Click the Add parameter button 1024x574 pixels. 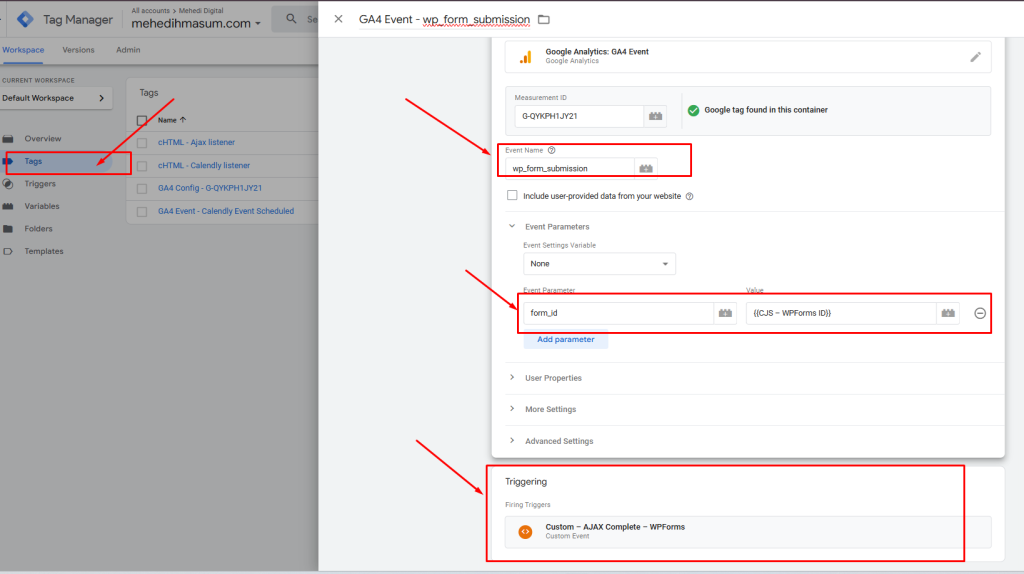[566, 340]
